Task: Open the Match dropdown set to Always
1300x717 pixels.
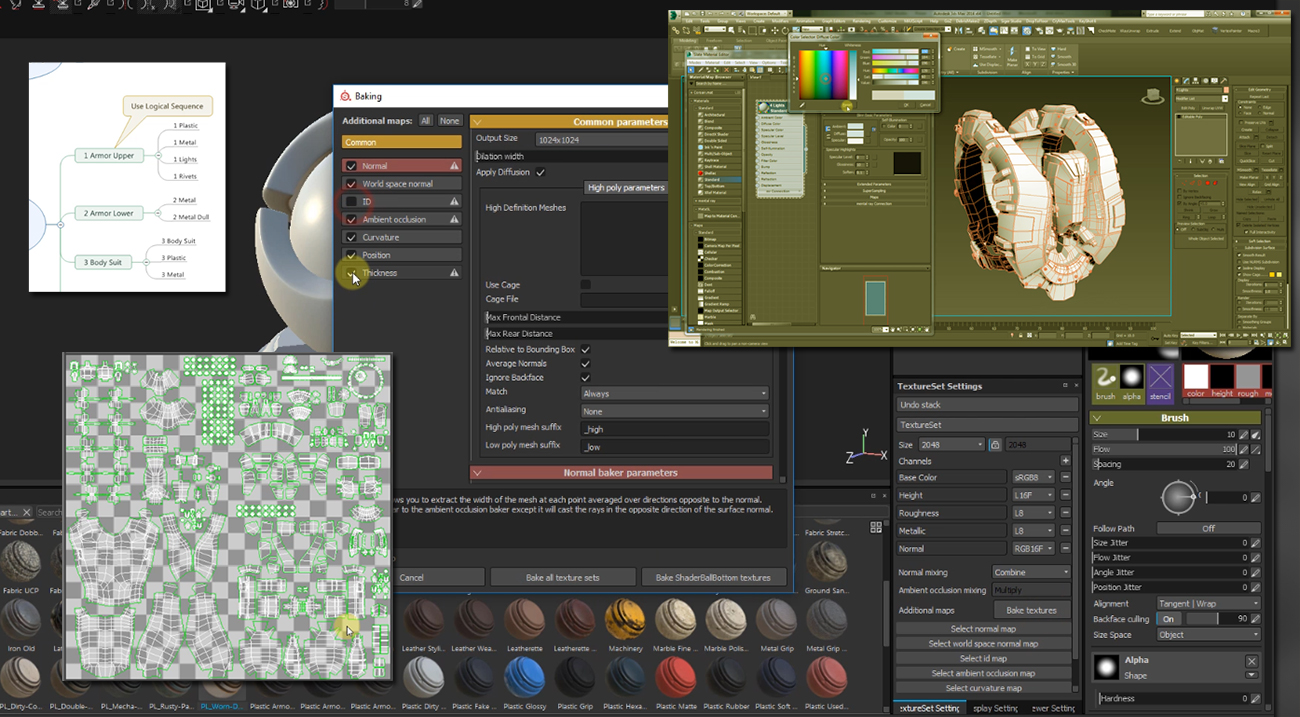Action: pos(674,393)
